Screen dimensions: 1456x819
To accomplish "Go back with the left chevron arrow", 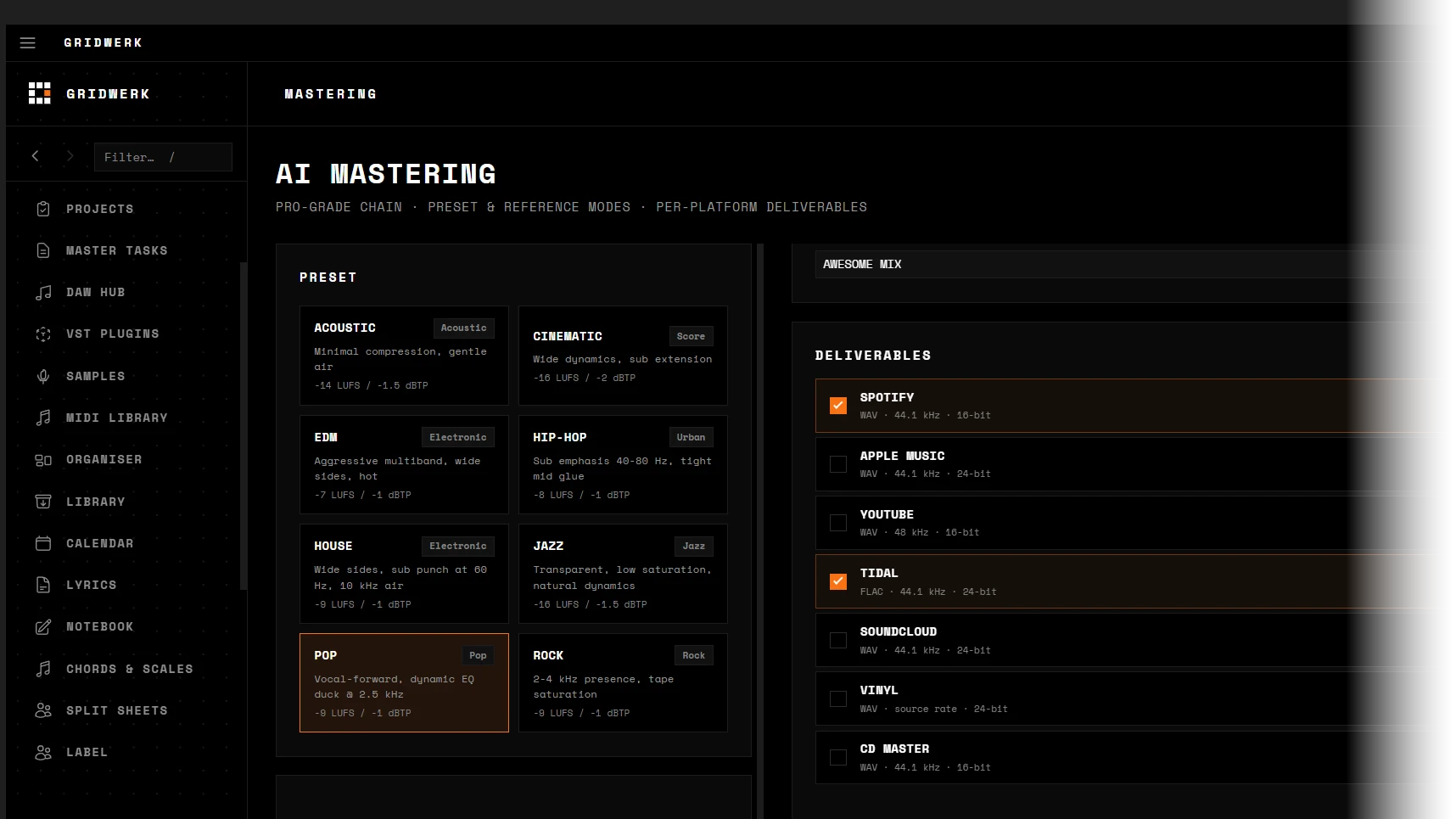I will tap(35, 156).
